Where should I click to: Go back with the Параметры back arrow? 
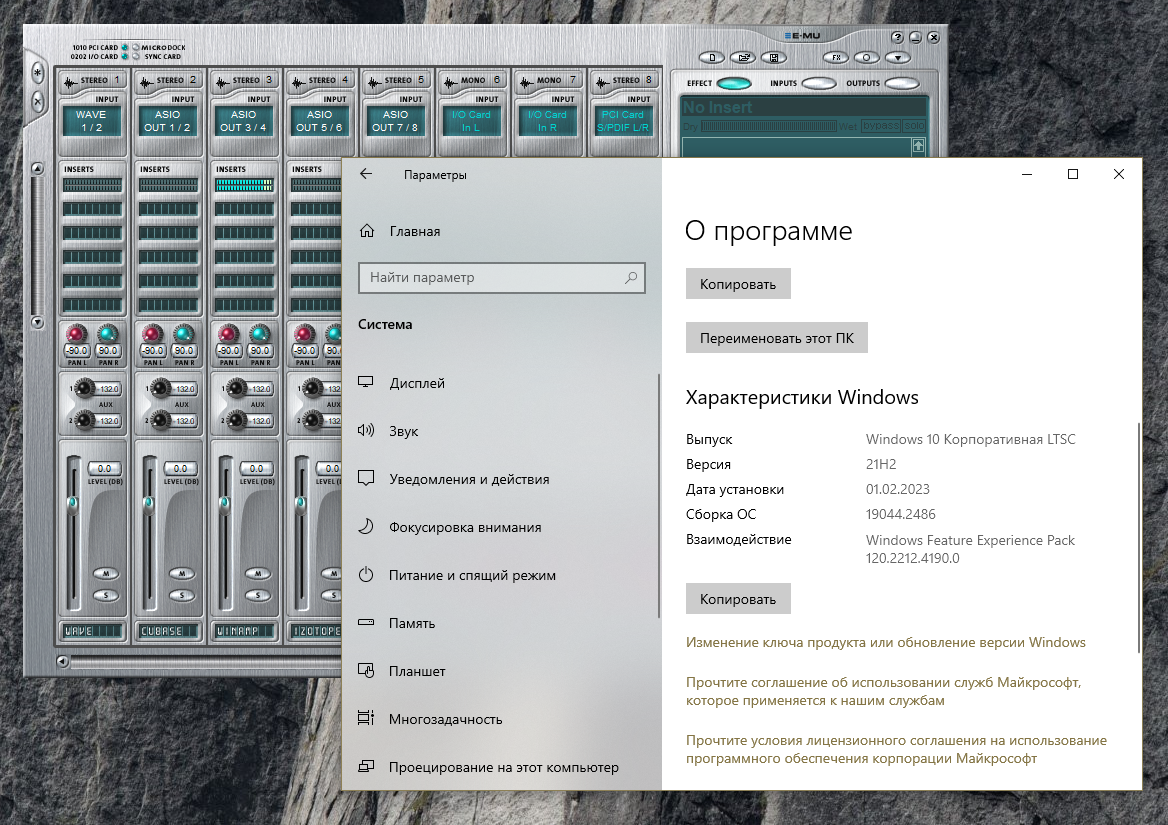click(366, 174)
